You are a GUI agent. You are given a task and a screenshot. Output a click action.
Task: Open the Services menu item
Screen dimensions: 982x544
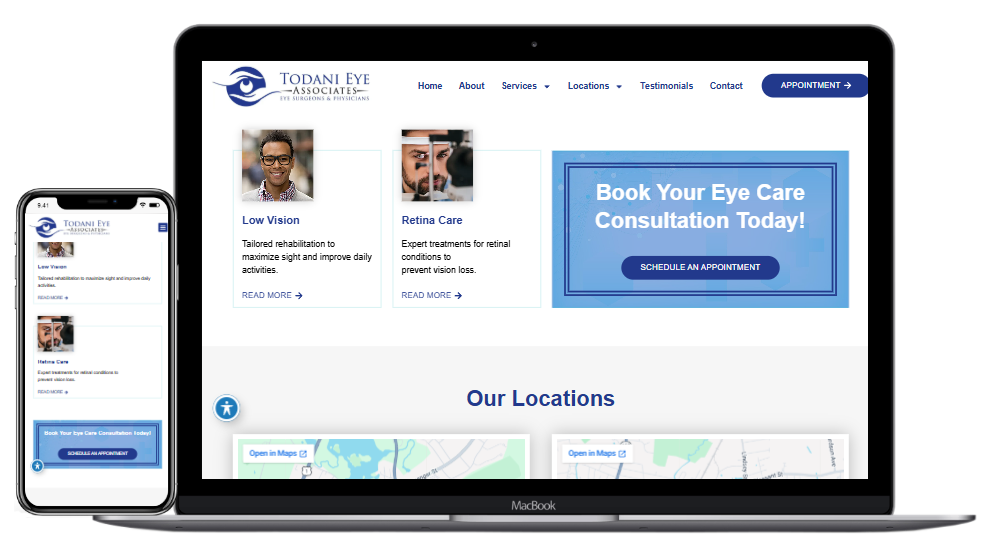[x=519, y=86]
